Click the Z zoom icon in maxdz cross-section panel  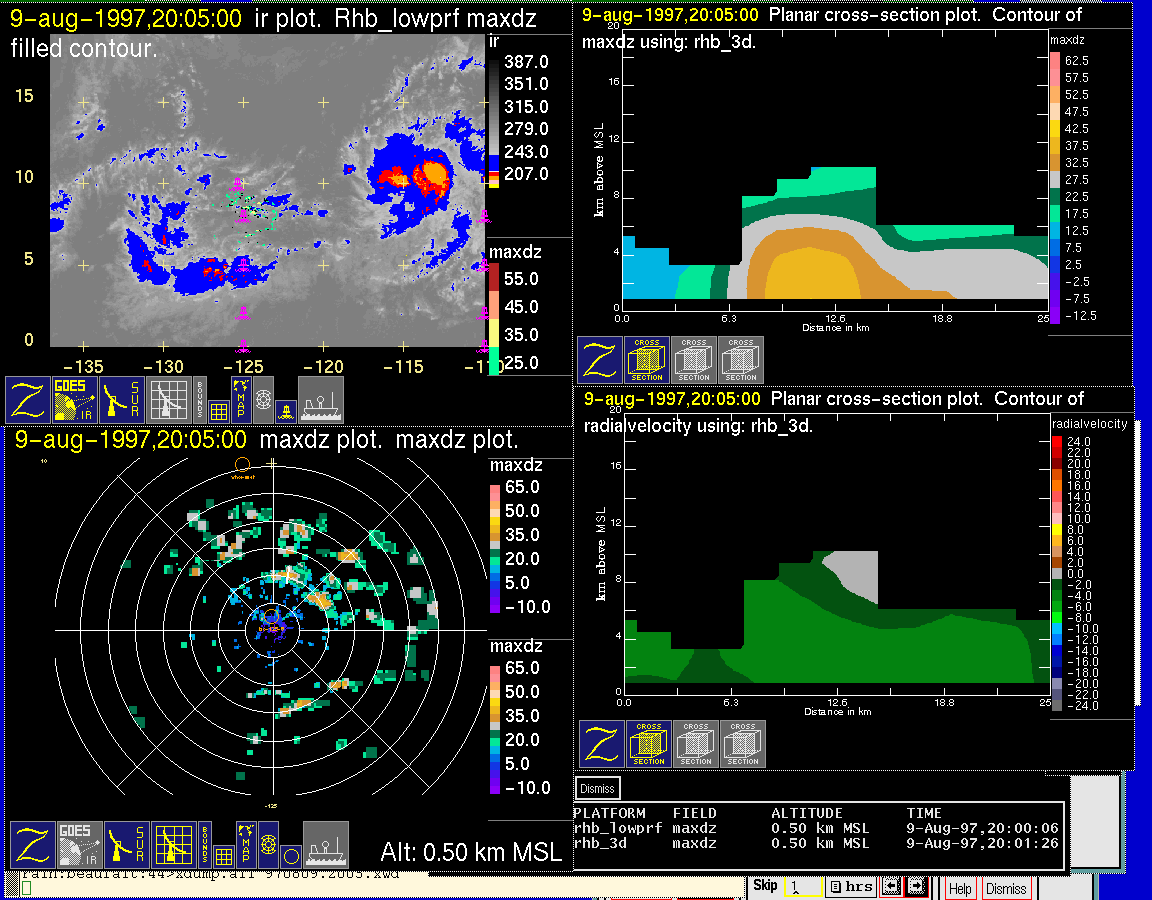tap(599, 360)
